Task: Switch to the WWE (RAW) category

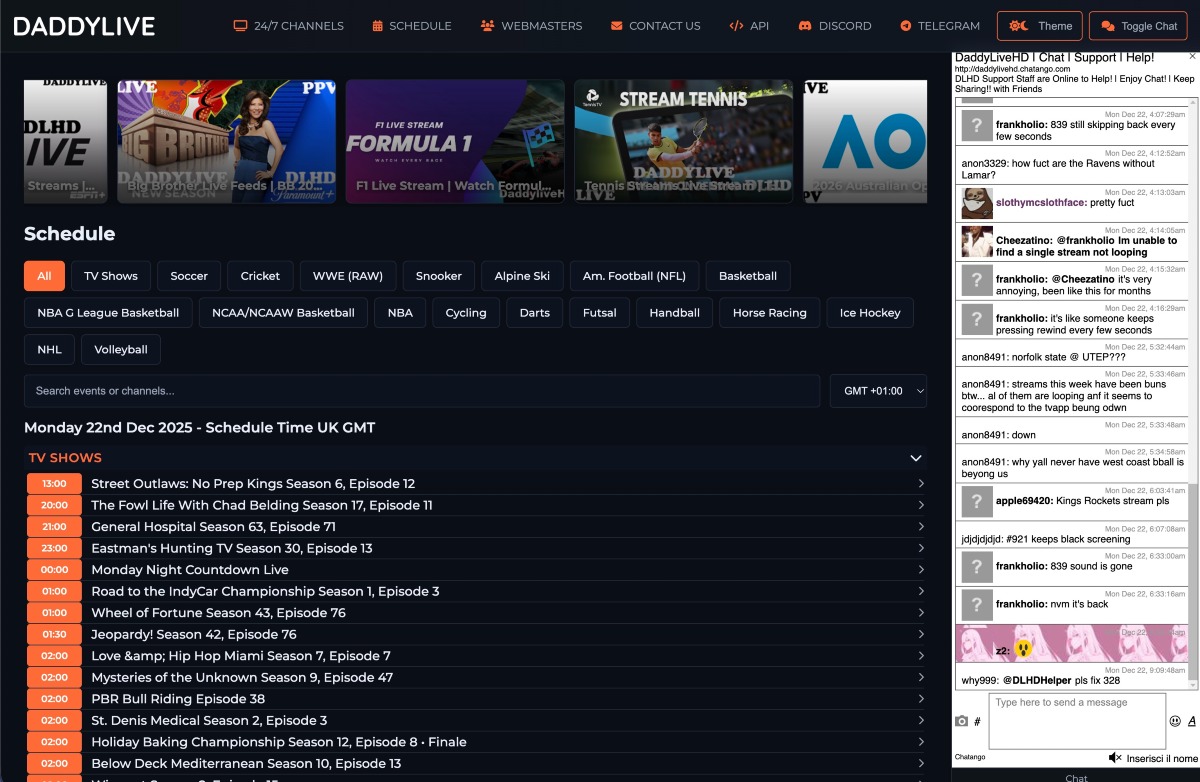Action: click(x=347, y=275)
